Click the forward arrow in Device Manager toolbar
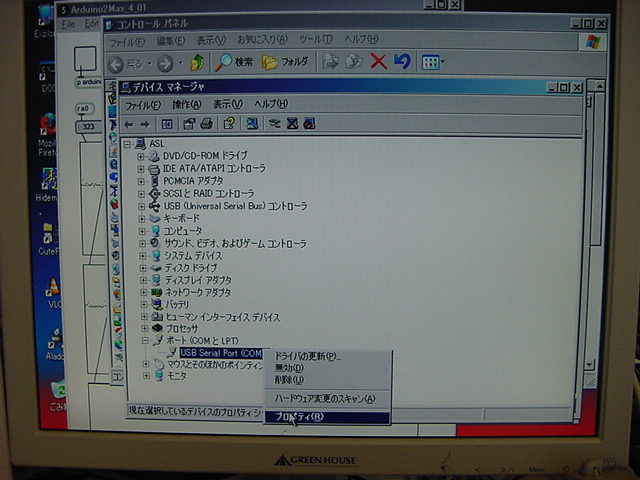This screenshot has height=480, width=640. [x=145, y=124]
